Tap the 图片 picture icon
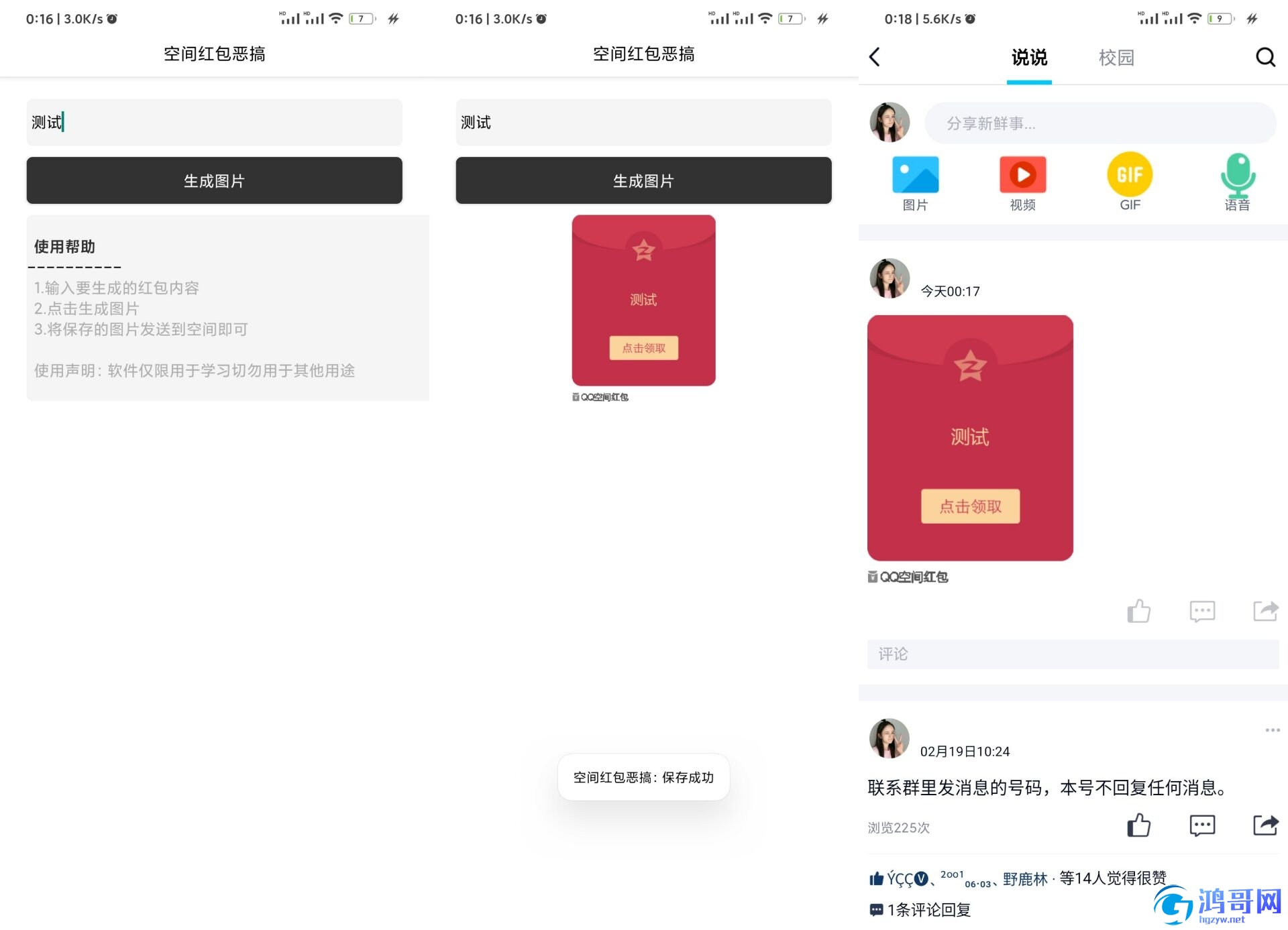This screenshot has width=1288, height=930. click(x=915, y=174)
